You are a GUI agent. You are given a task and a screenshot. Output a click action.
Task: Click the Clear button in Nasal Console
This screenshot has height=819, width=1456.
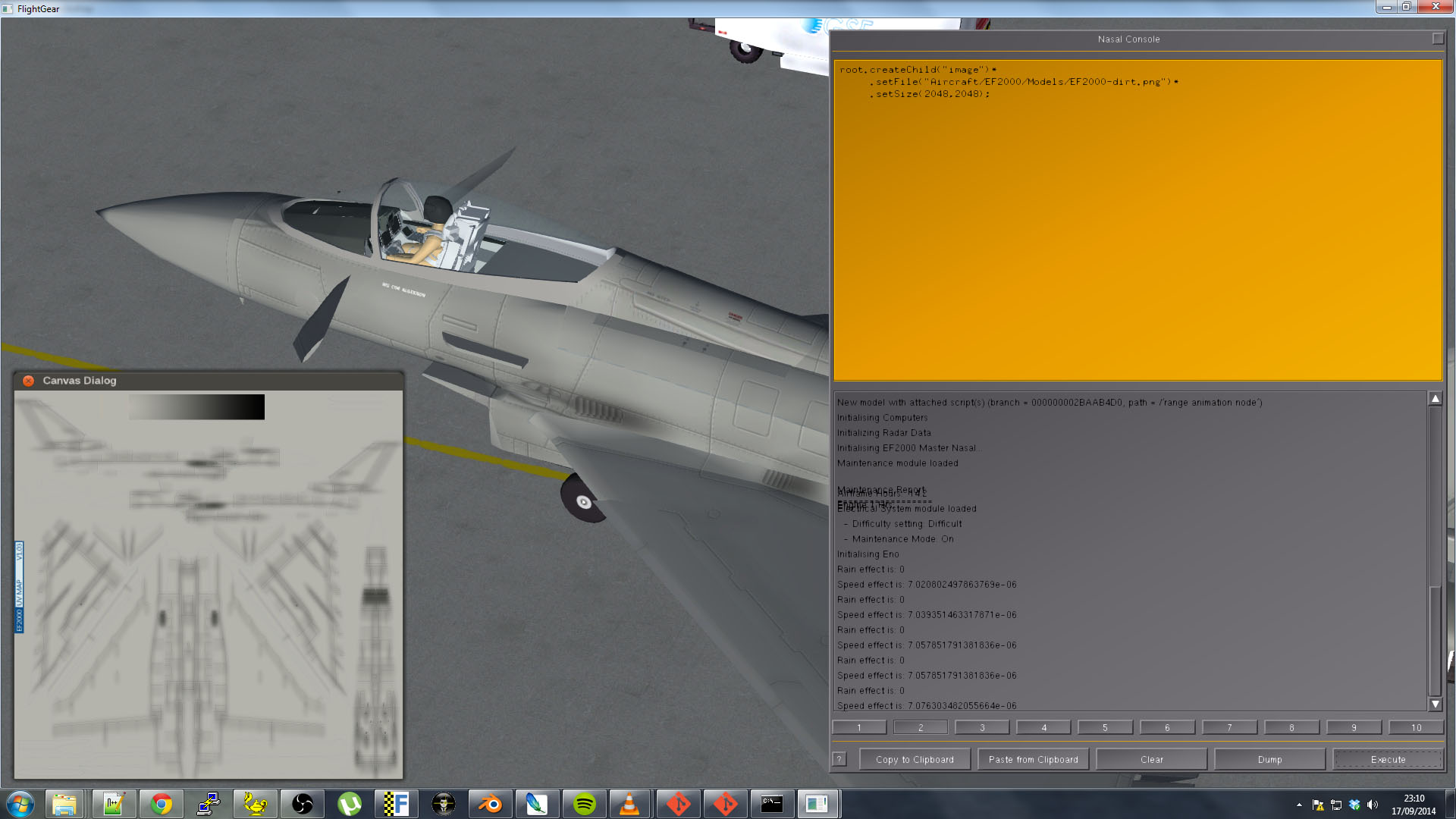(1151, 759)
